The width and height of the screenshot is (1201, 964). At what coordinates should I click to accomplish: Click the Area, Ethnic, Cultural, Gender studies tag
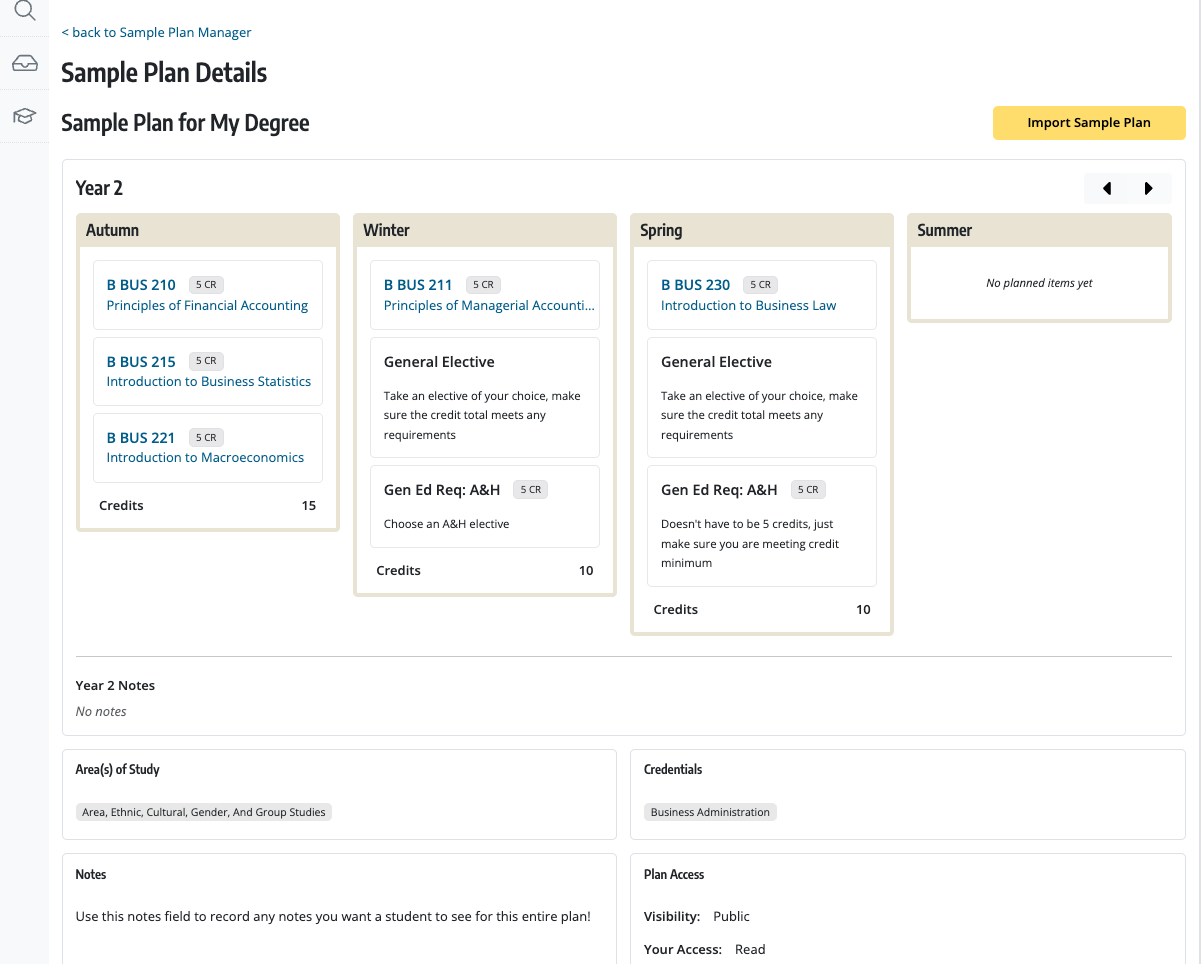pos(204,812)
